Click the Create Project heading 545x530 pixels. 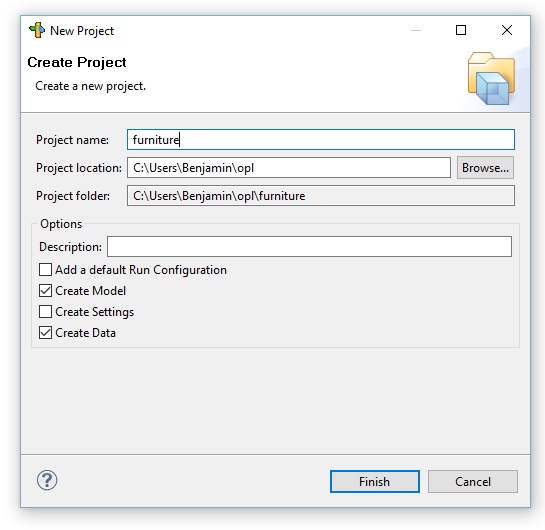(x=77, y=63)
